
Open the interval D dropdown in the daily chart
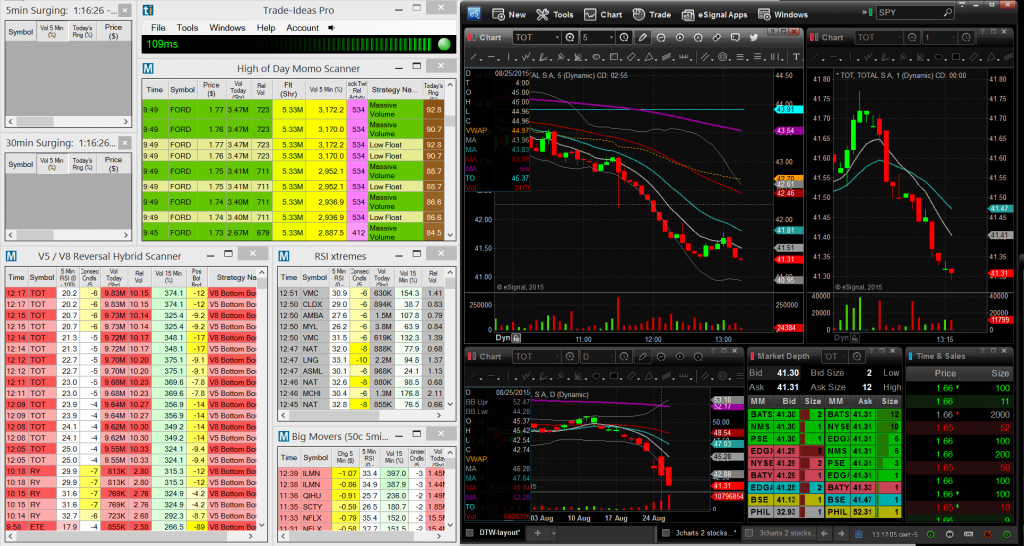611,357
